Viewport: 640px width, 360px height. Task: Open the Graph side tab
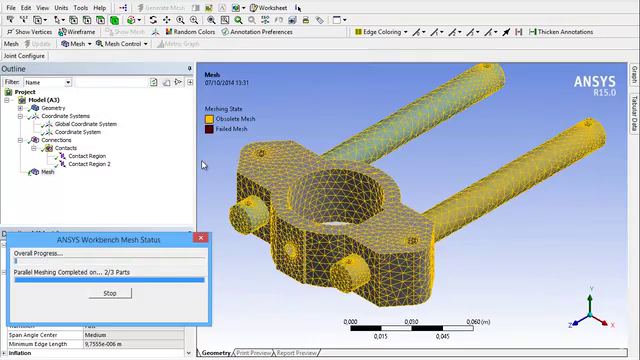(634, 75)
